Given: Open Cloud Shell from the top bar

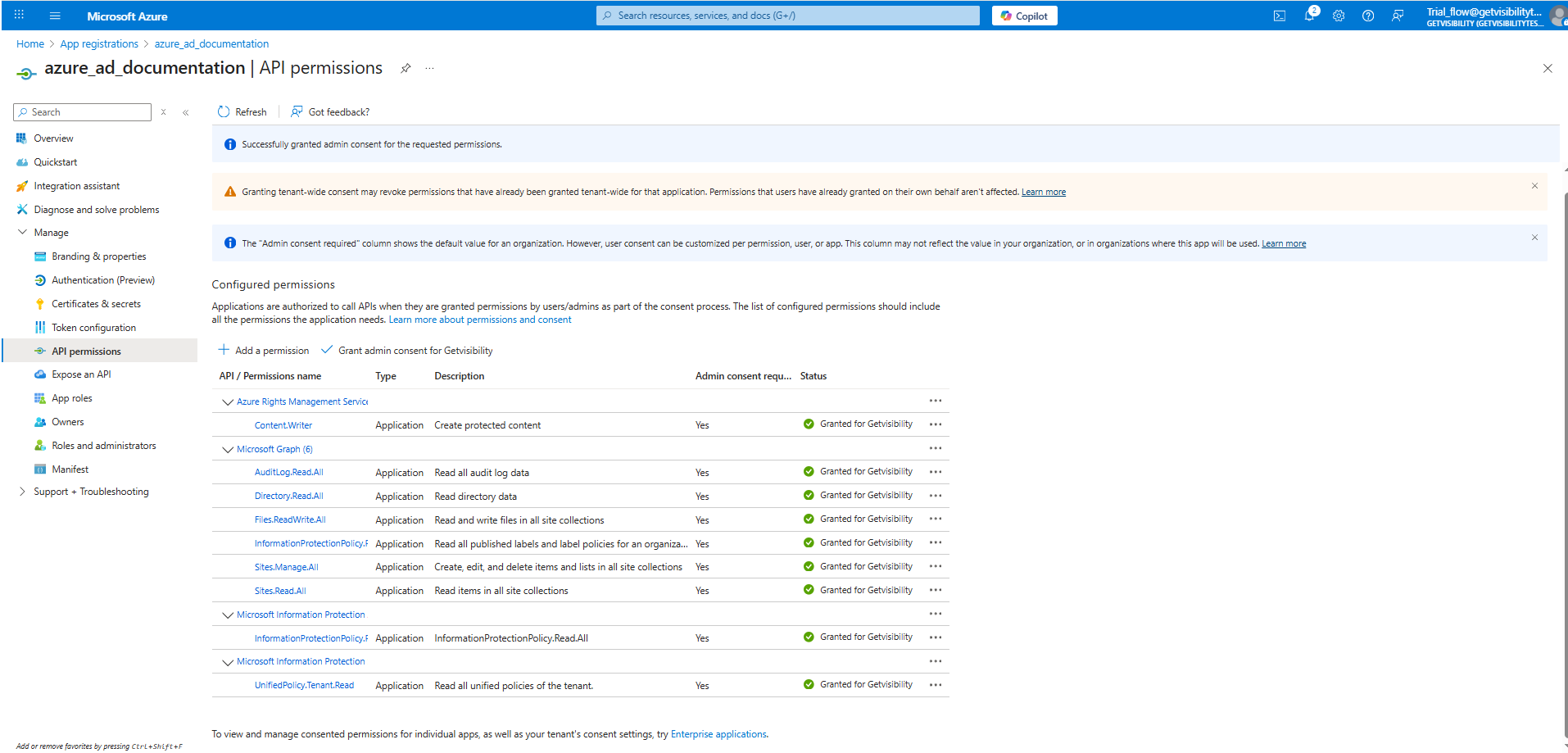Looking at the screenshot, I should click(1279, 16).
